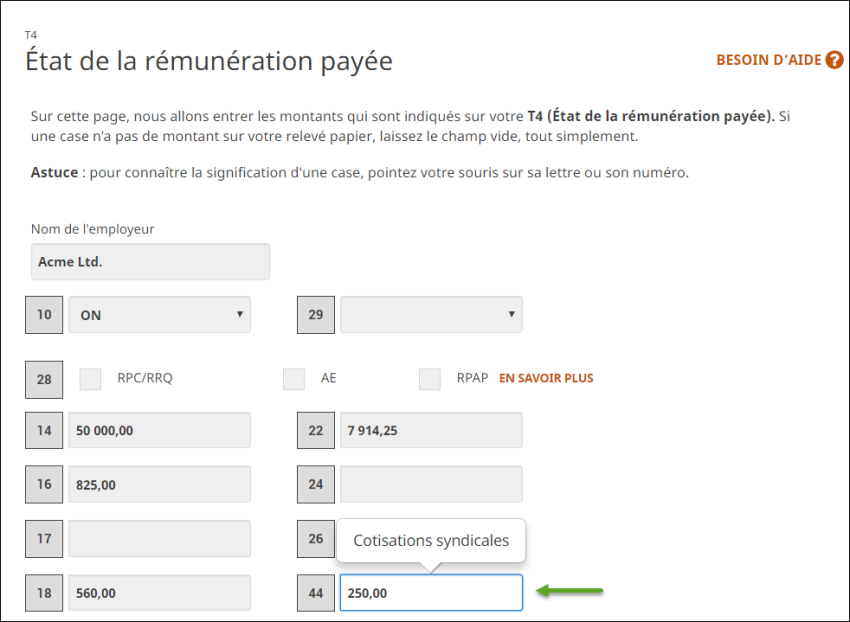Click the box number 44 label
The width and height of the screenshot is (850, 622).
316,593
